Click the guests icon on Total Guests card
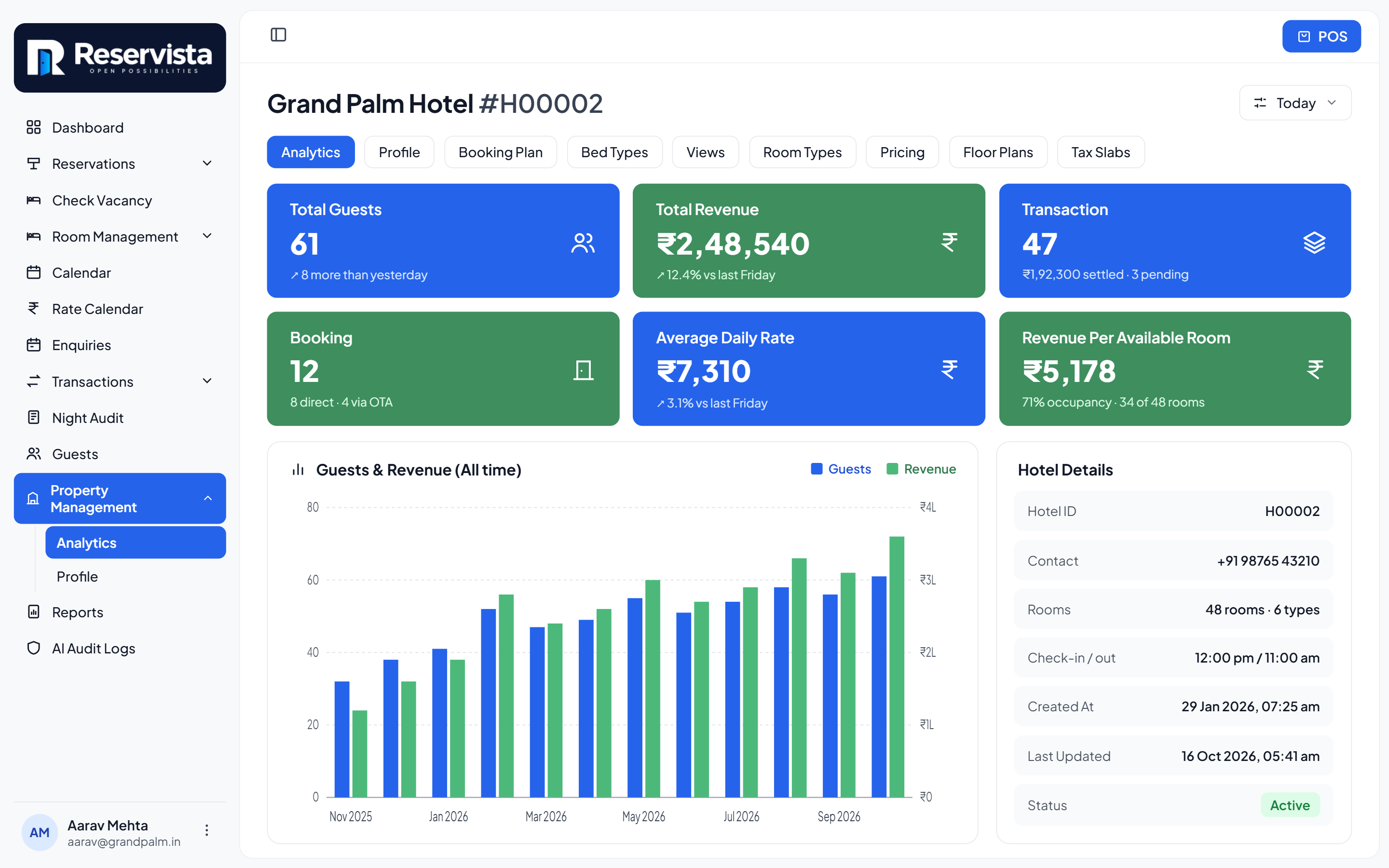The image size is (1389, 868). click(583, 243)
